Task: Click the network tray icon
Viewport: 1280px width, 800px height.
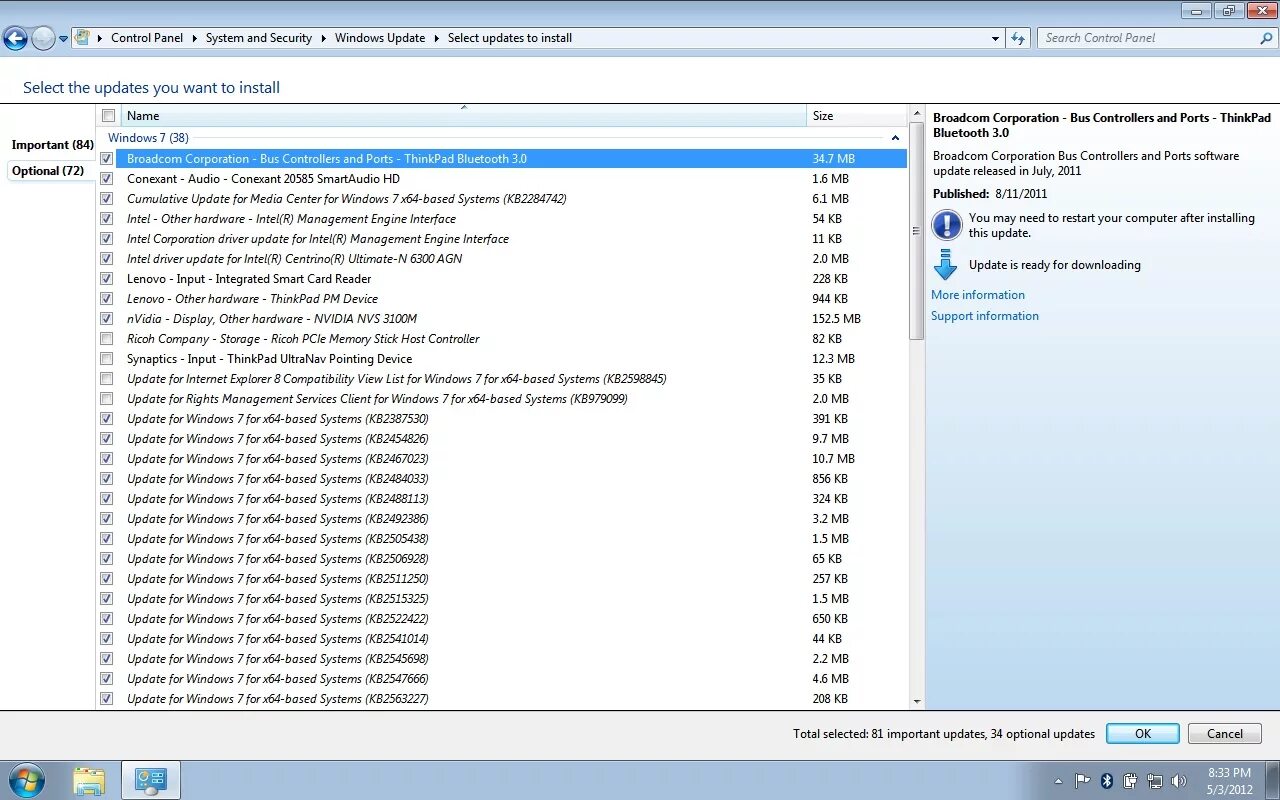Action: click(1155, 781)
